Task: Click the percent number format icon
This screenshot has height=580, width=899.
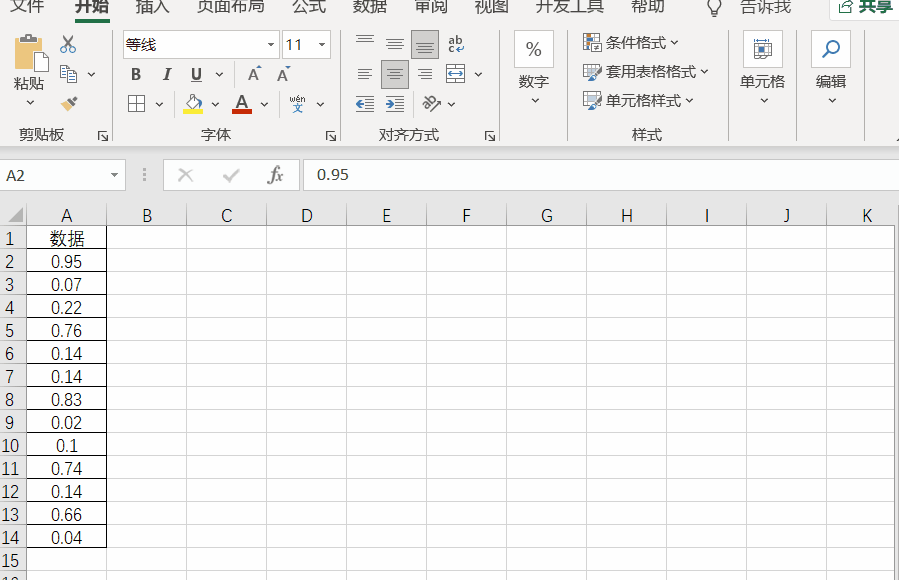Action: pos(534,49)
